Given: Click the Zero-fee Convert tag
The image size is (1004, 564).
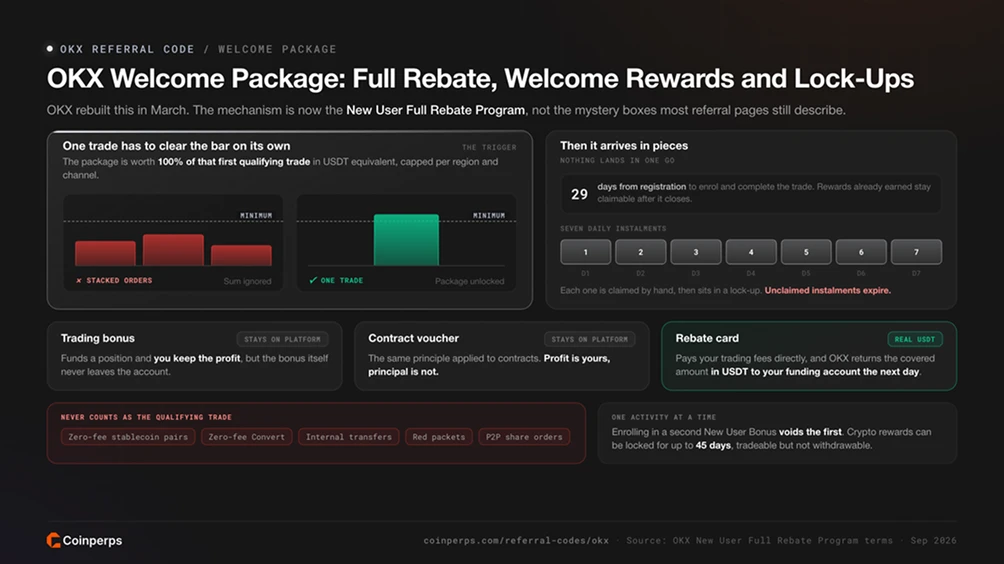Looking at the screenshot, I should pos(247,437).
